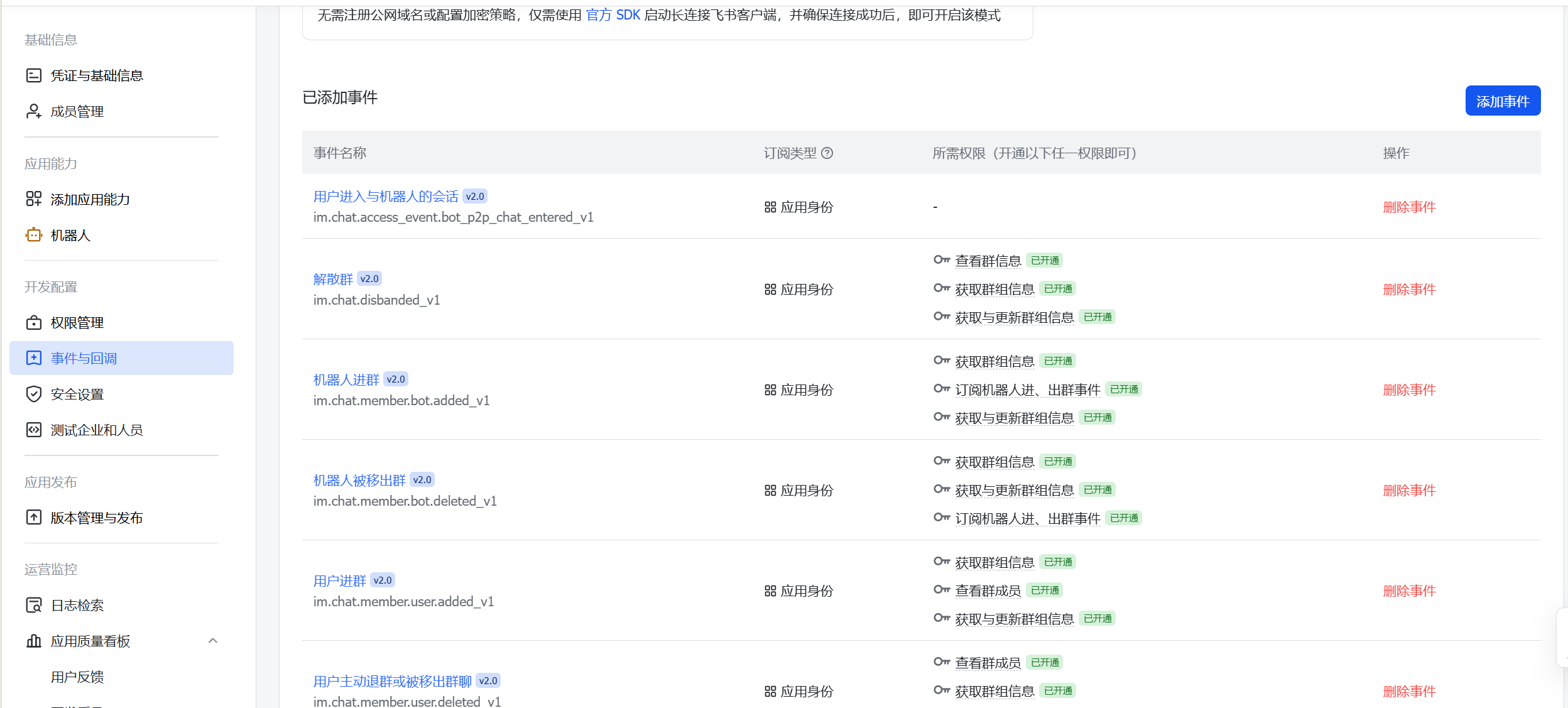
Task: Open the 测试企业和人员 menu item
Action: click(x=96, y=430)
